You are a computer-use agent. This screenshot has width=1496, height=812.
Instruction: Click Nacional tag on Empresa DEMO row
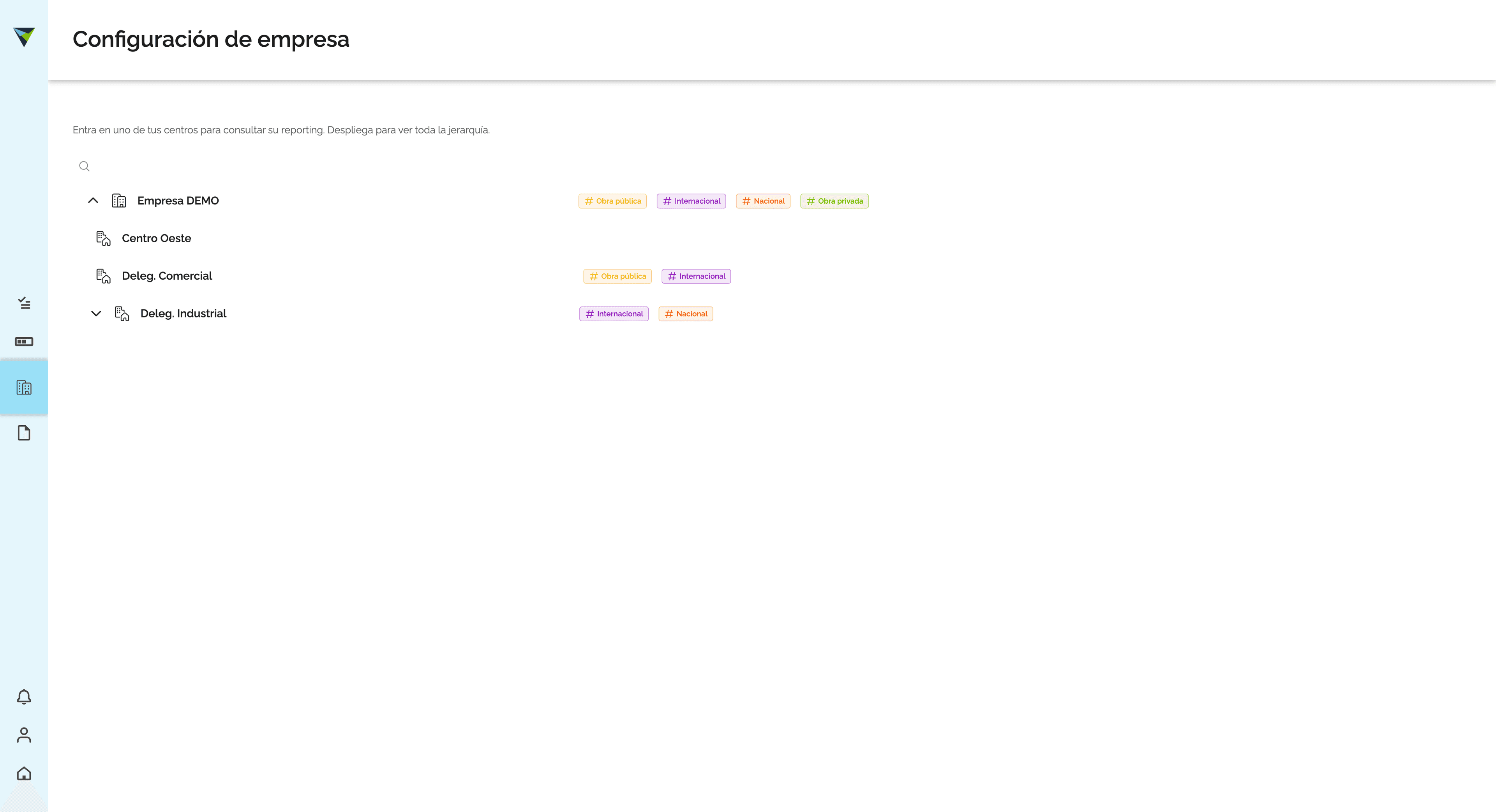(x=763, y=201)
